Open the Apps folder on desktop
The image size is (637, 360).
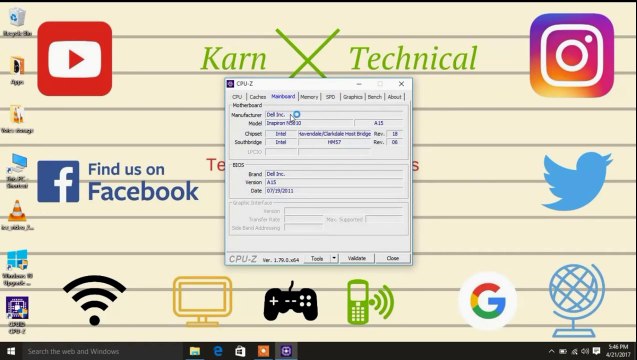click(17, 70)
